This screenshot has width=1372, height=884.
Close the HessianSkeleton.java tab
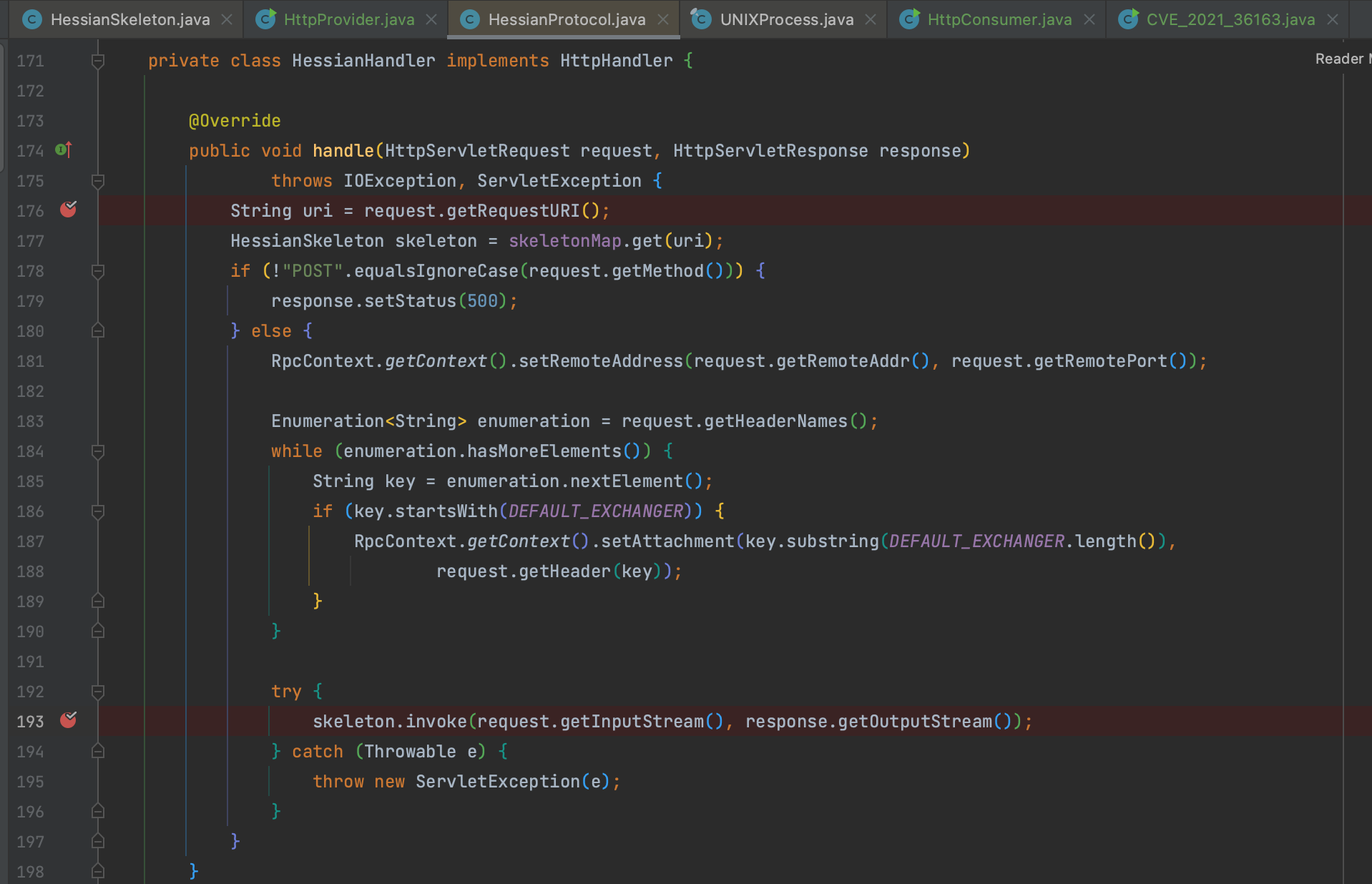(227, 19)
